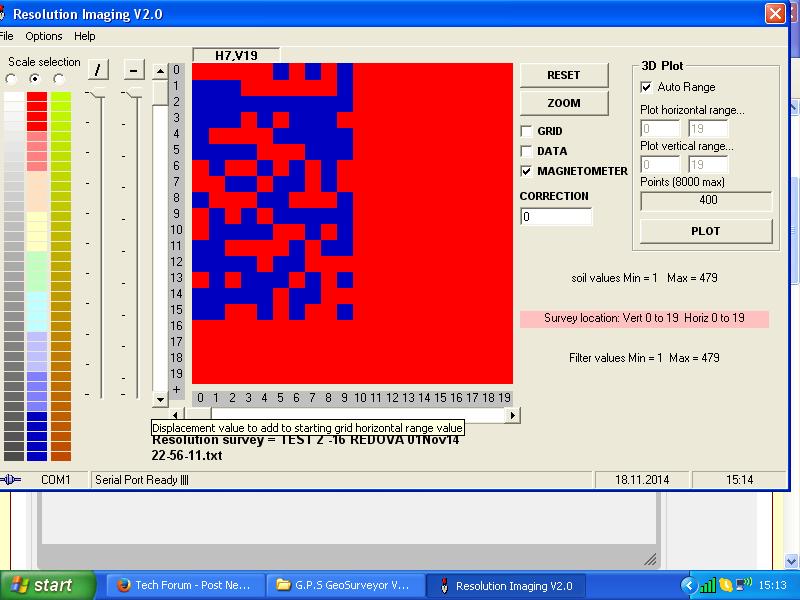This screenshot has width=800, height=600.
Task: Click the minus "–" scale button
Action: (134, 69)
